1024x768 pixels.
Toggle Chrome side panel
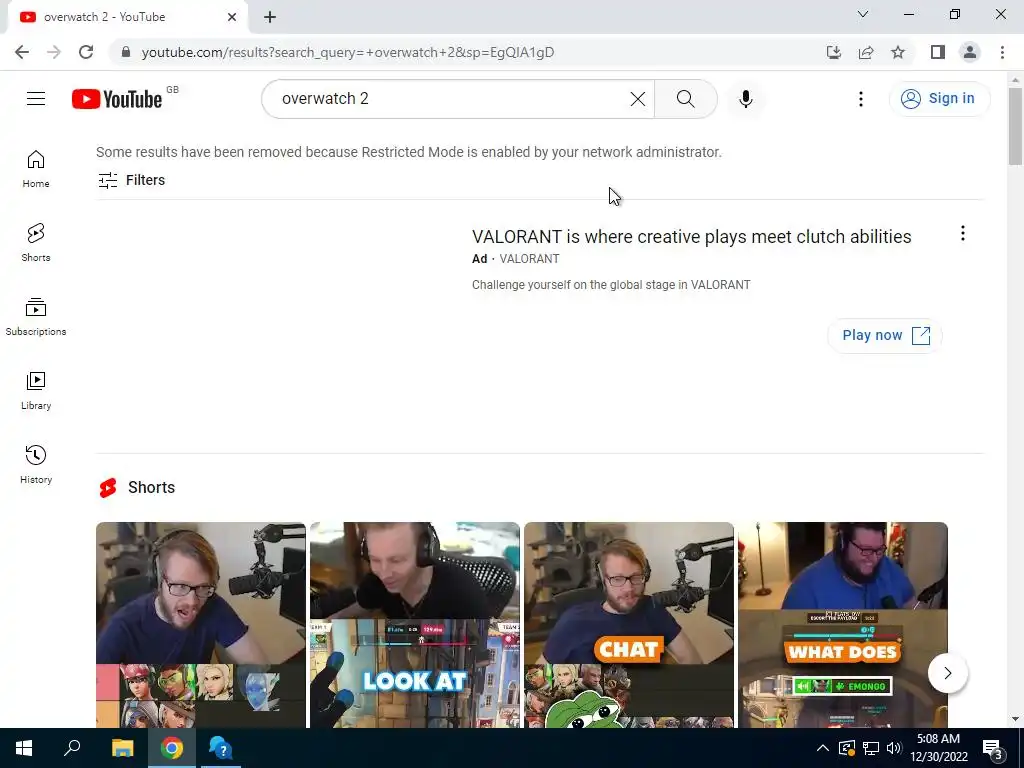point(938,52)
